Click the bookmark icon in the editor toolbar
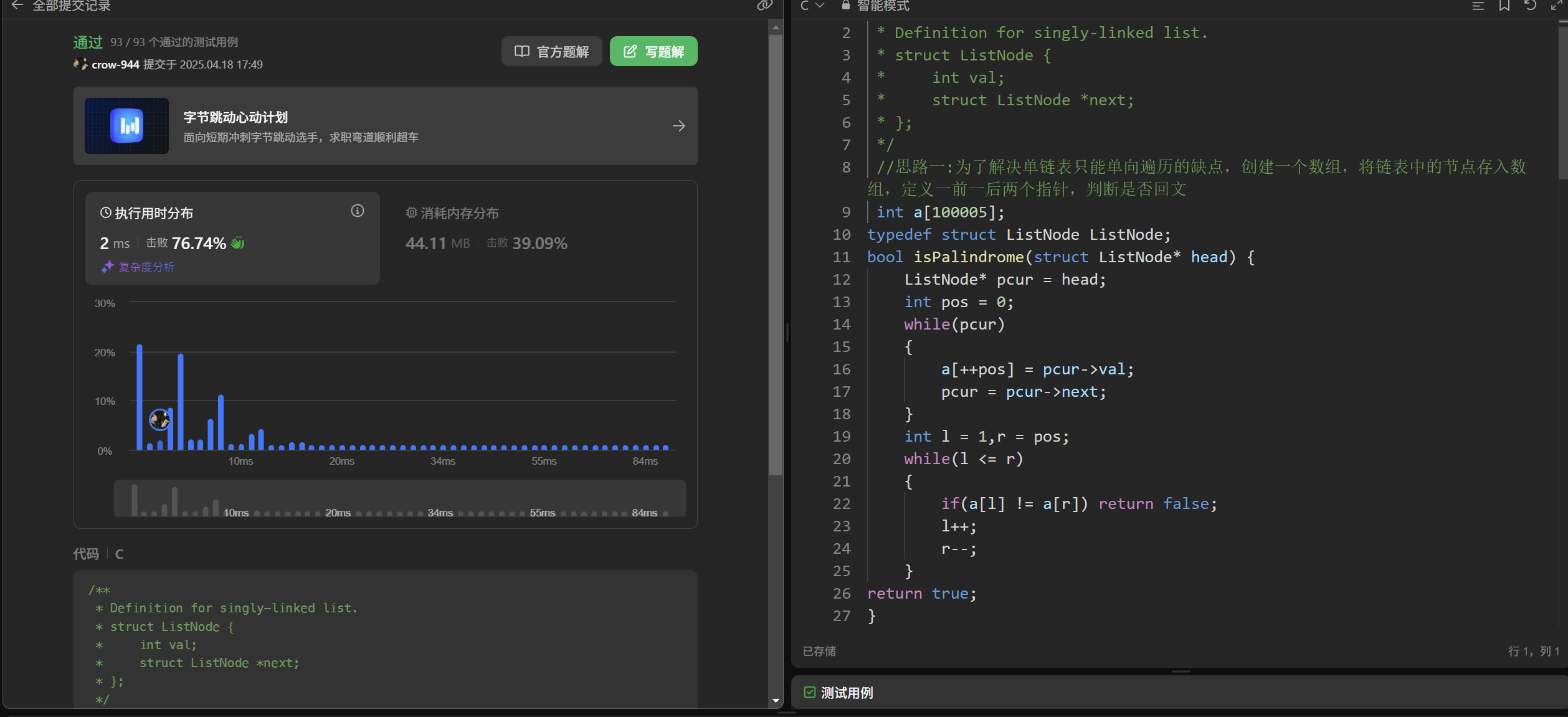Screen dimensions: 1568x717 click(x=1504, y=6)
